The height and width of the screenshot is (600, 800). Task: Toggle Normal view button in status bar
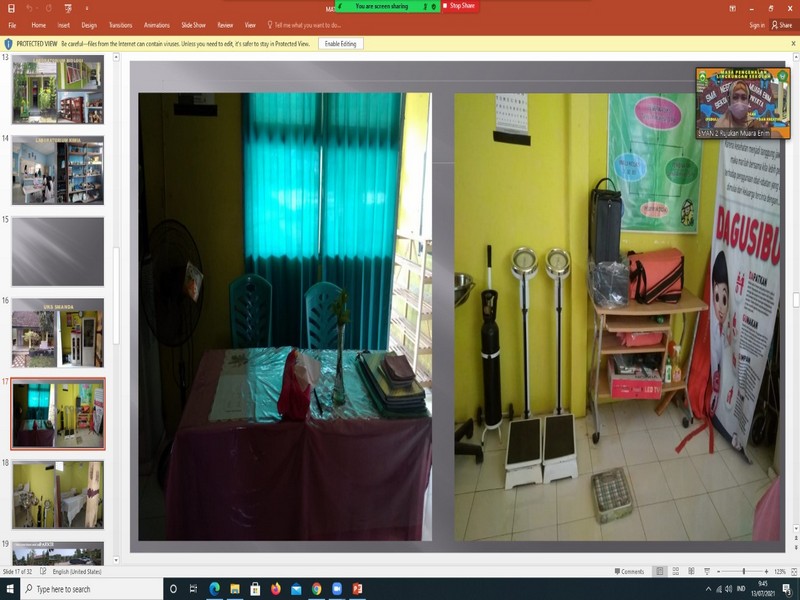[660, 571]
